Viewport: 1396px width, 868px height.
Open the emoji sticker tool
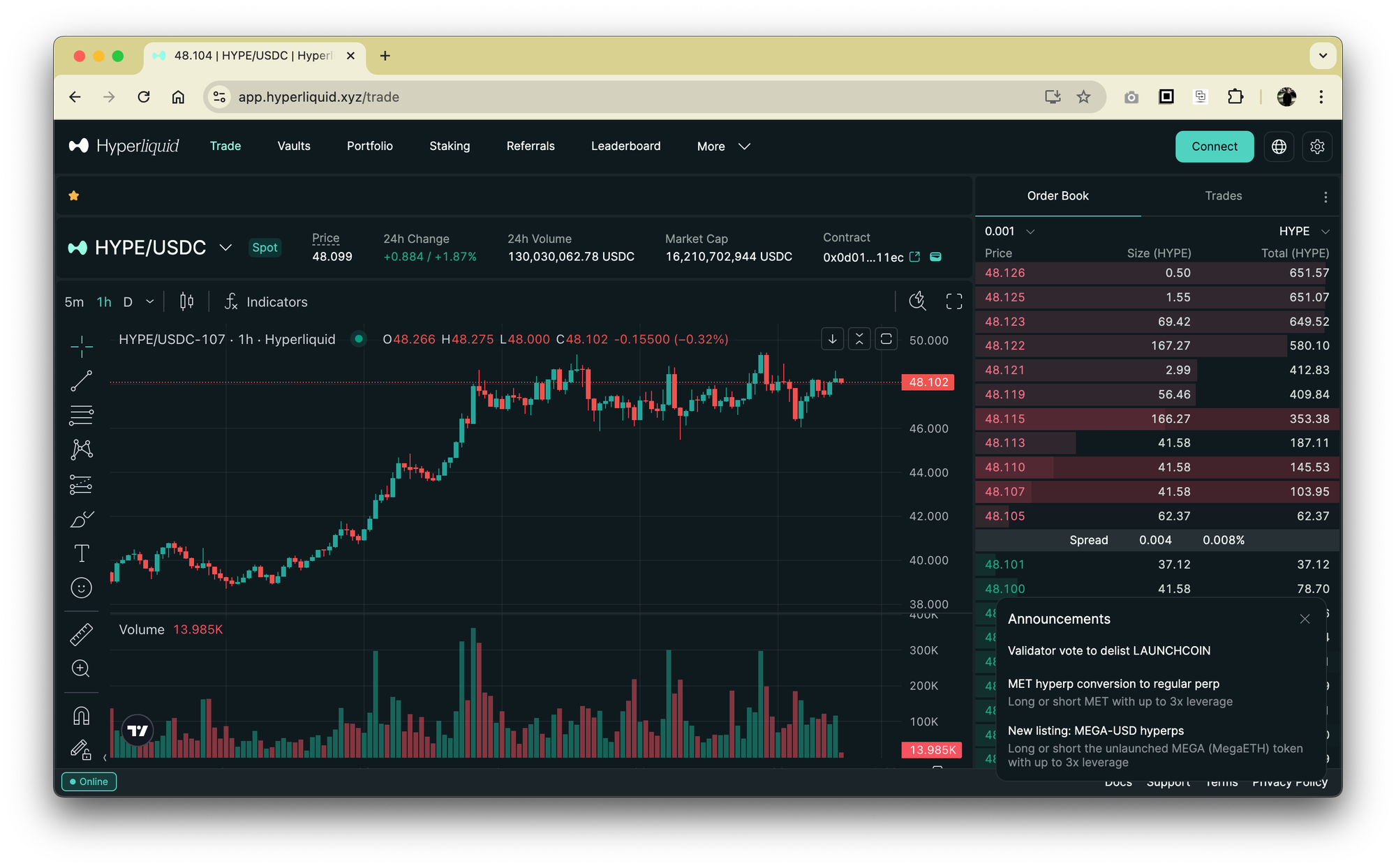click(x=81, y=588)
